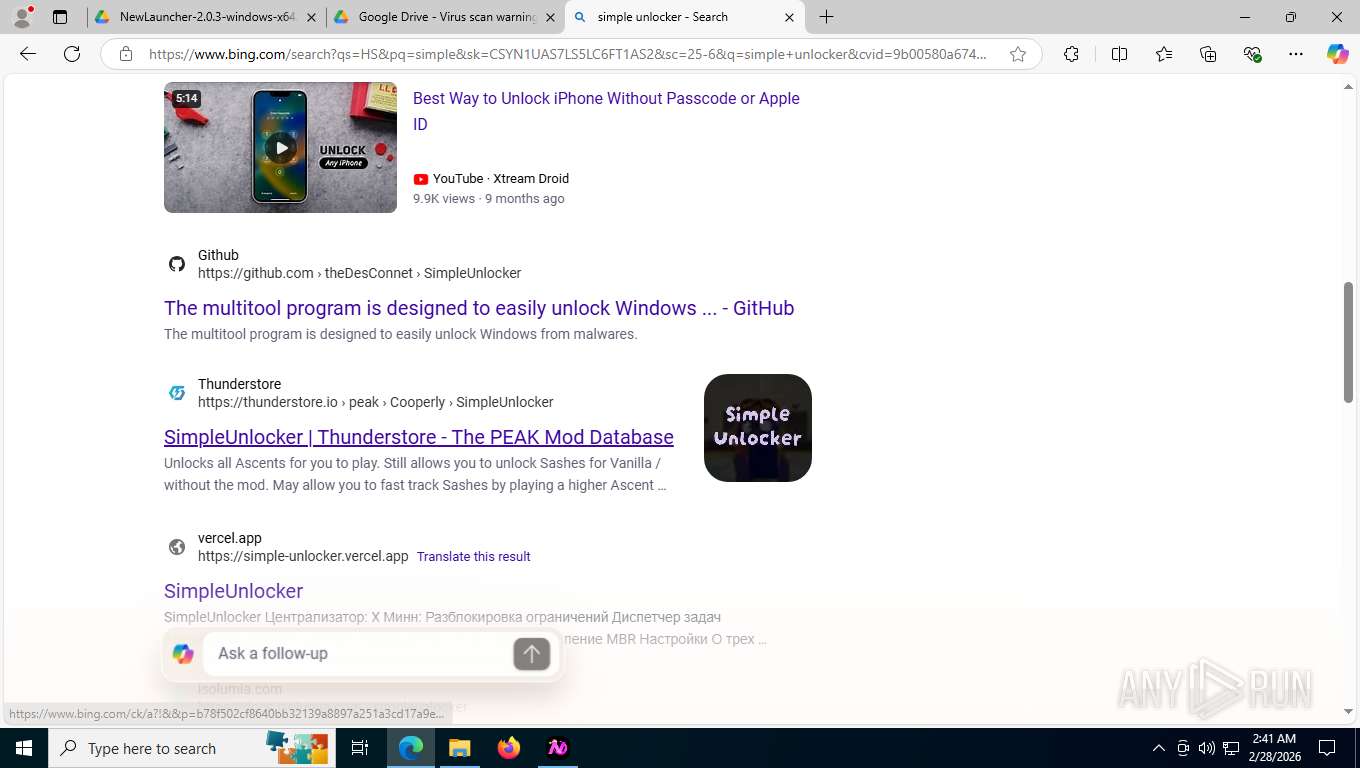Viewport: 1360px width, 768px height.
Task: Open the Collections icon
Action: 1208,54
